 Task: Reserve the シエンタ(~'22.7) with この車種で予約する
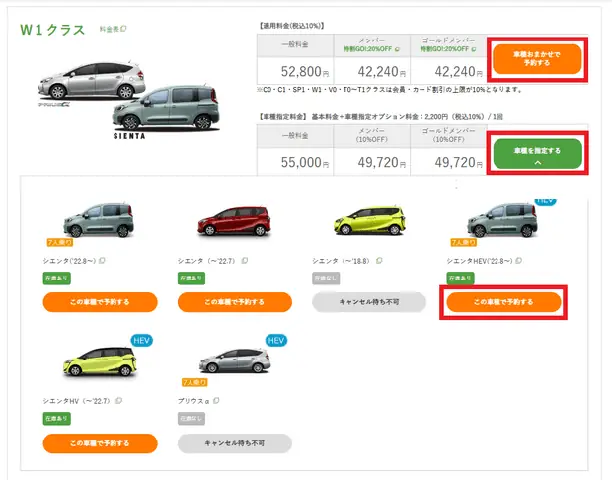point(235,302)
